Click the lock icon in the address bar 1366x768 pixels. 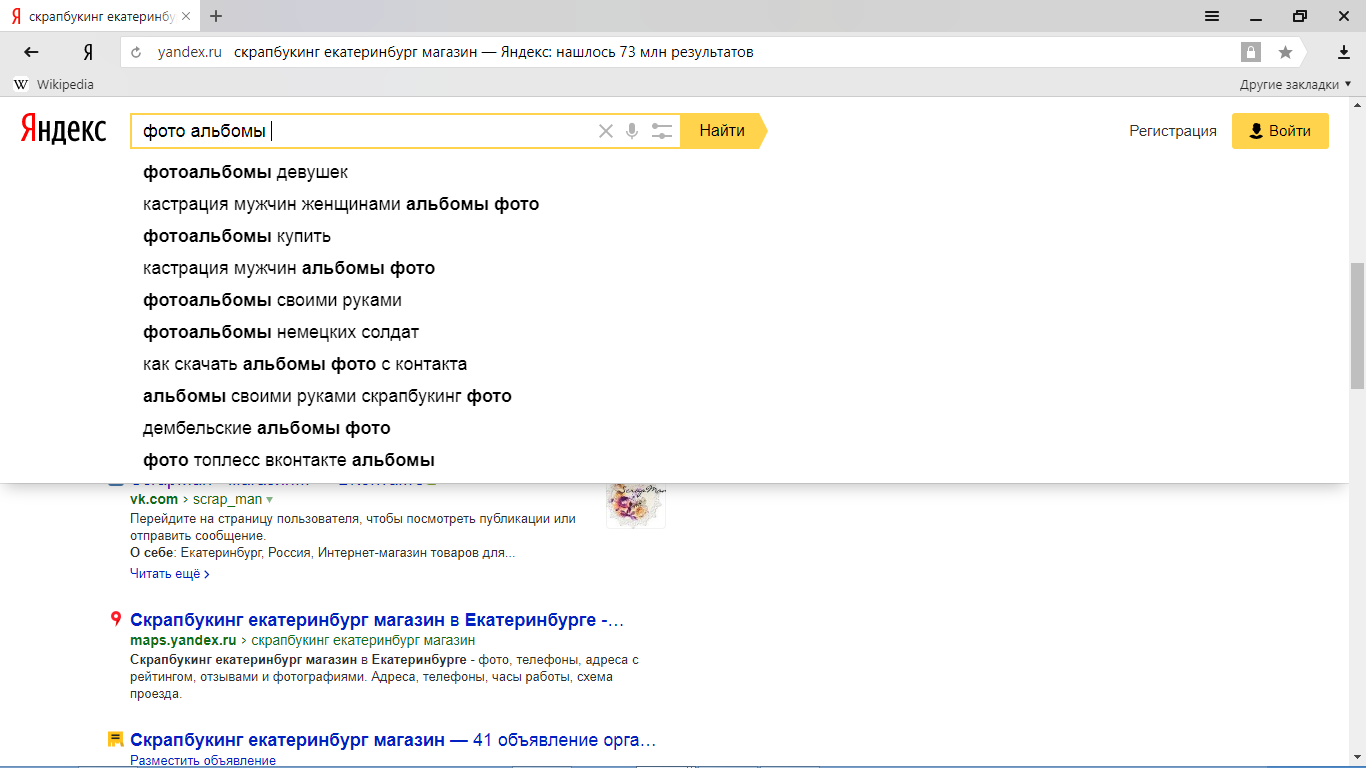pyautogui.click(x=1250, y=52)
